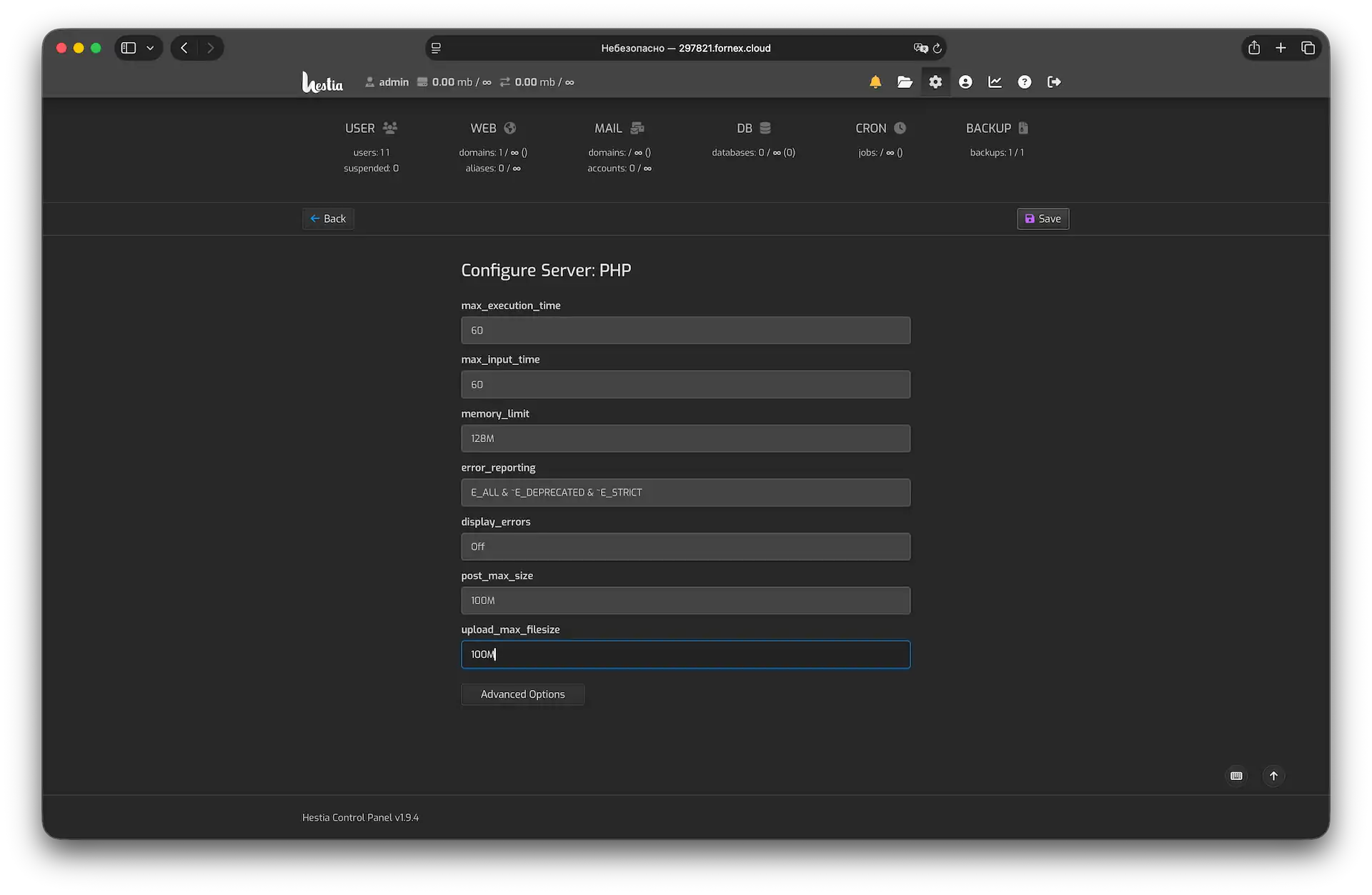
Task: Click the 'backups: 1 / 1' text
Action: tap(997, 153)
